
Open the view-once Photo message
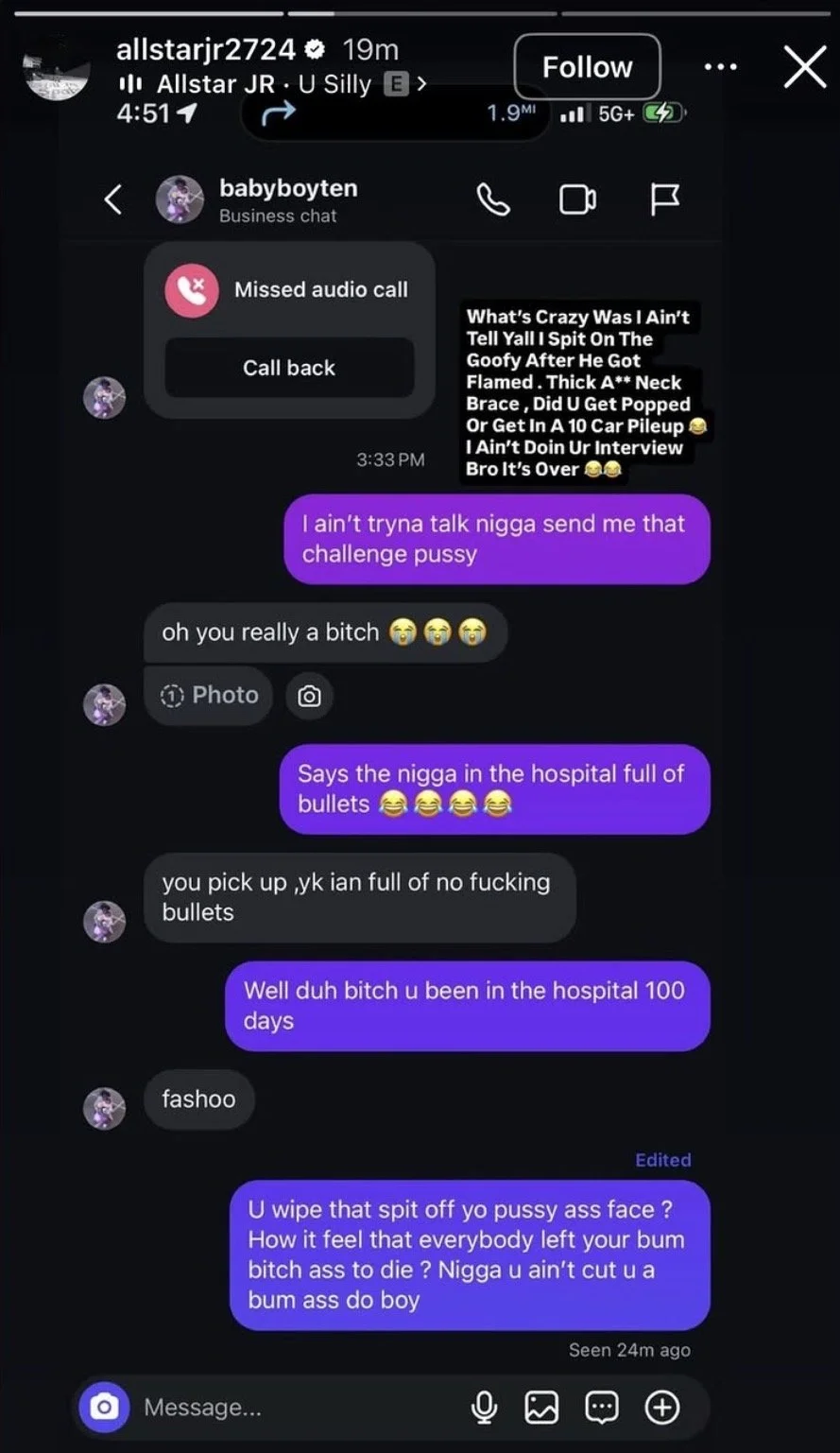[209, 696]
